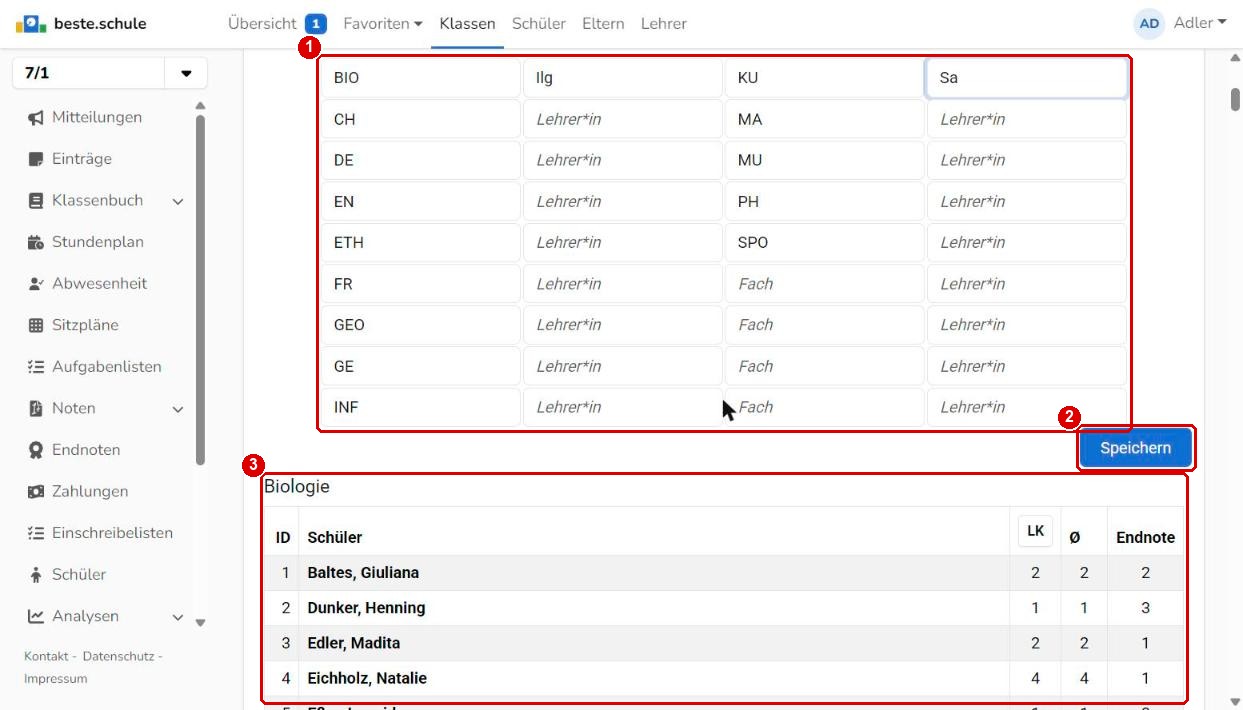The width and height of the screenshot is (1243, 710).
Task: Click the AD user avatar
Action: click(1150, 23)
